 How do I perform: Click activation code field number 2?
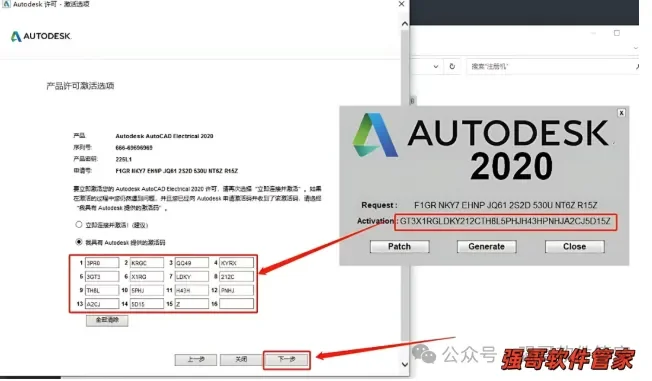point(147,263)
